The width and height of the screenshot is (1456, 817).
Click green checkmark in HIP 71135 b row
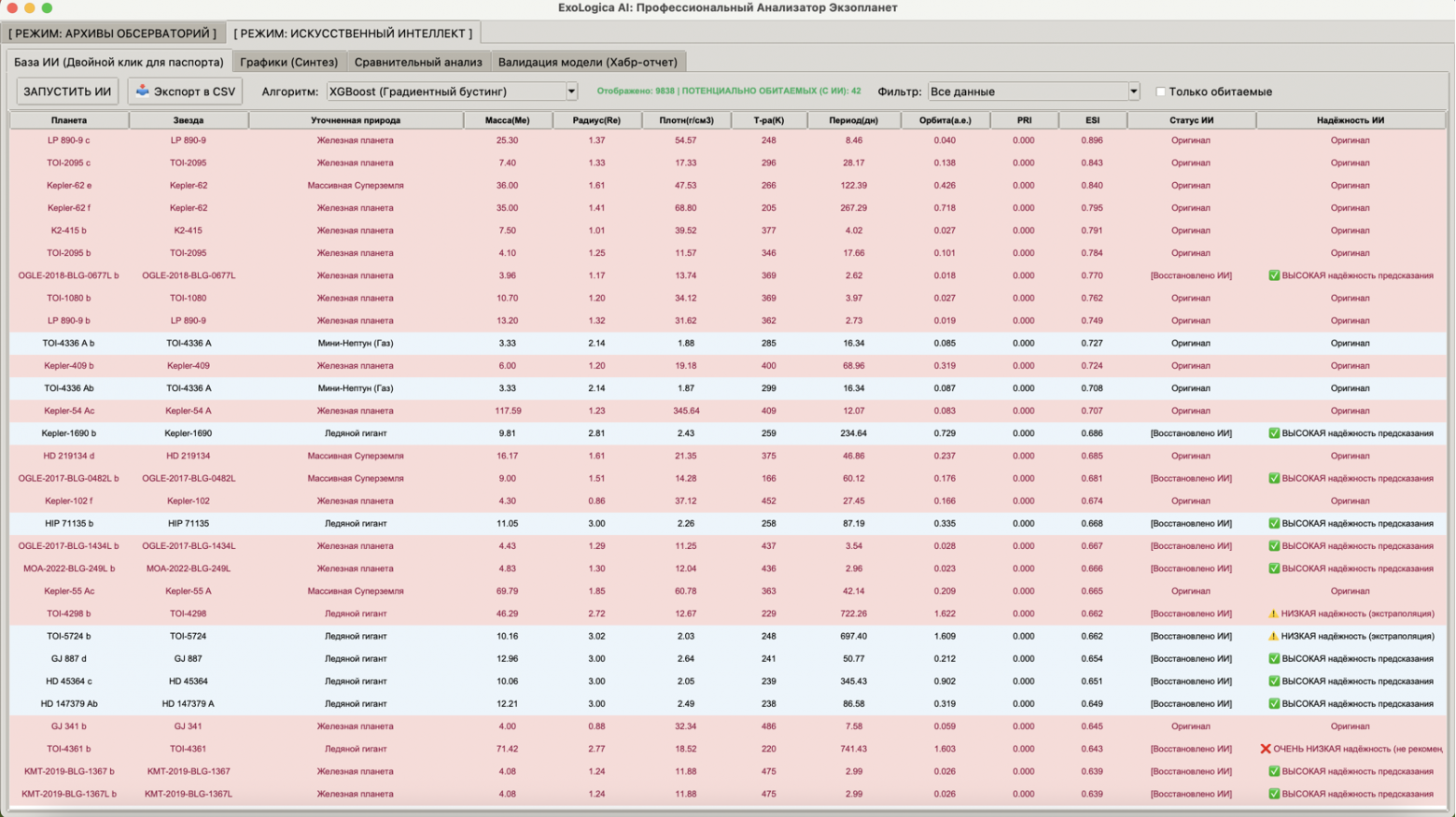point(1274,524)
